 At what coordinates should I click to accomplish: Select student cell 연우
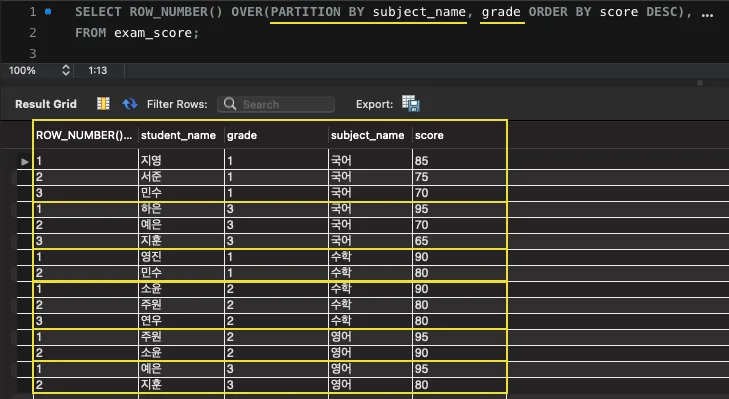(x=181, y=321)
